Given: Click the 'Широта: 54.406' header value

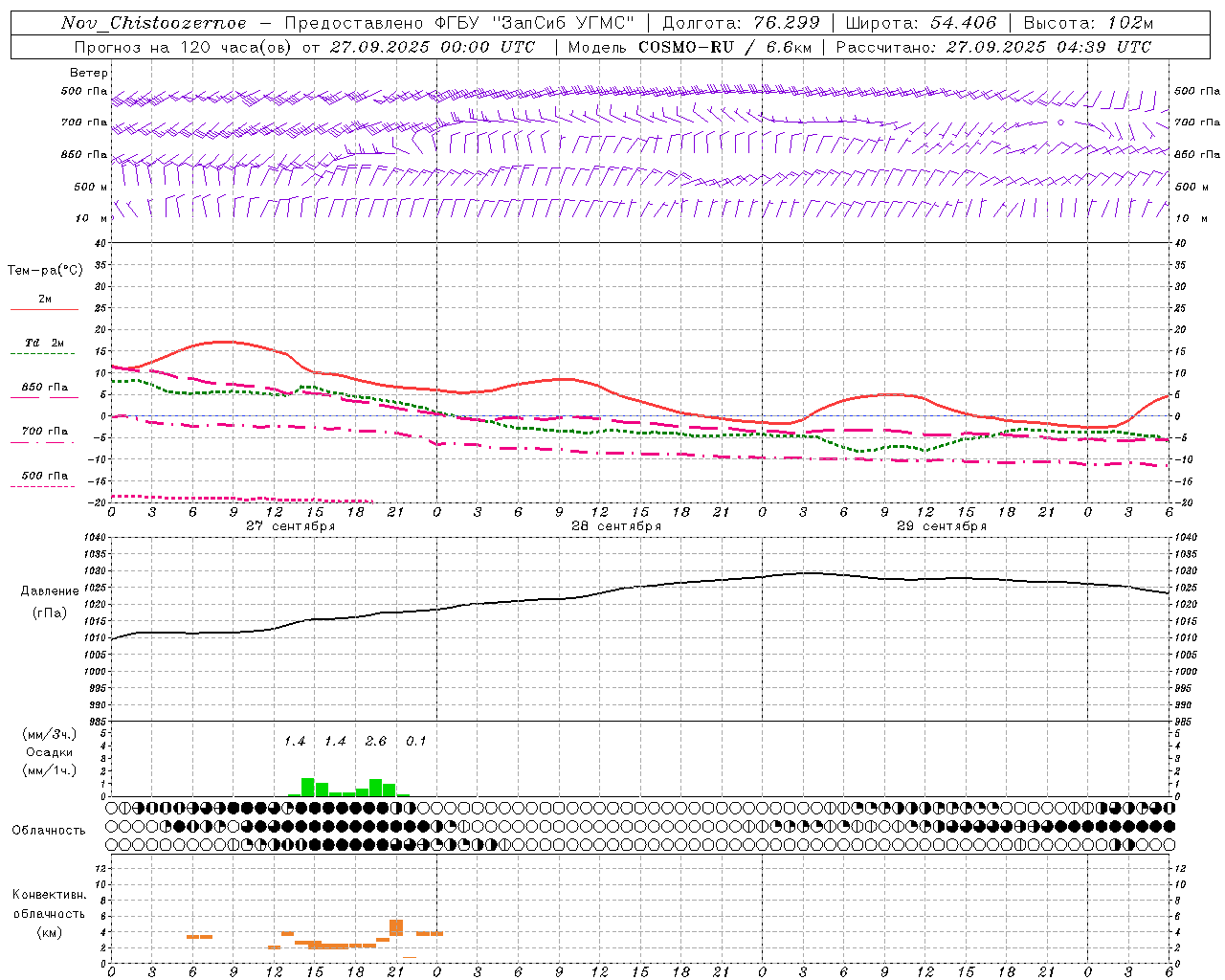Looking at the screenshot, I should click(921, 23).
